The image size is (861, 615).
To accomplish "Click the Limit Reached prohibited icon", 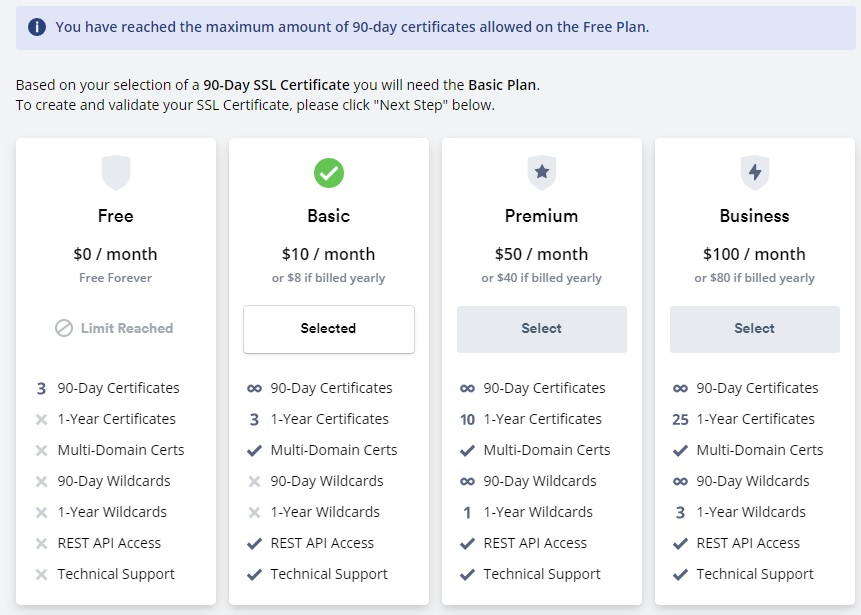I will pyautogui.click(x=64, y=328).
